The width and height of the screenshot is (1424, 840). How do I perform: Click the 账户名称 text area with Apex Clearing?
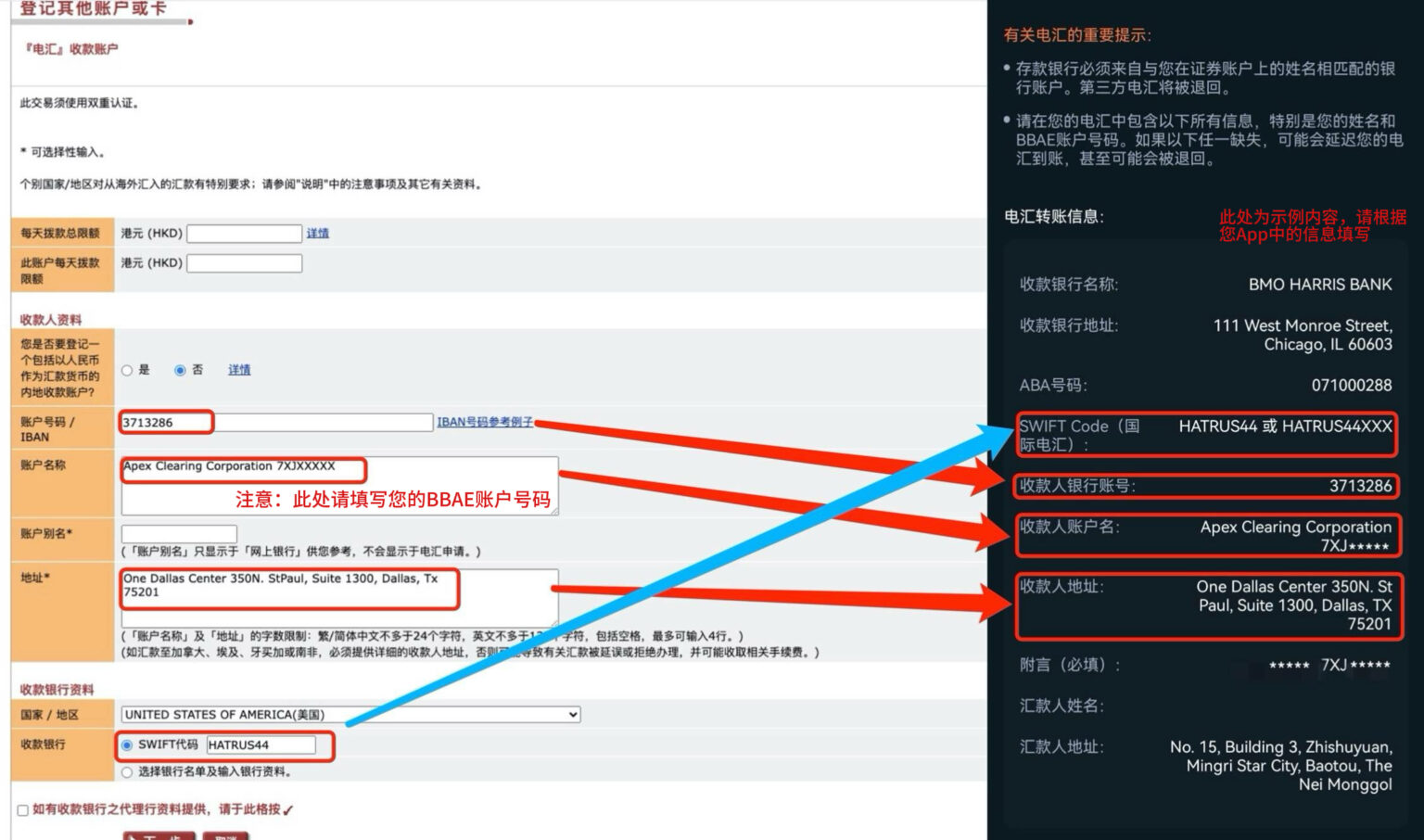click(339, 485)
